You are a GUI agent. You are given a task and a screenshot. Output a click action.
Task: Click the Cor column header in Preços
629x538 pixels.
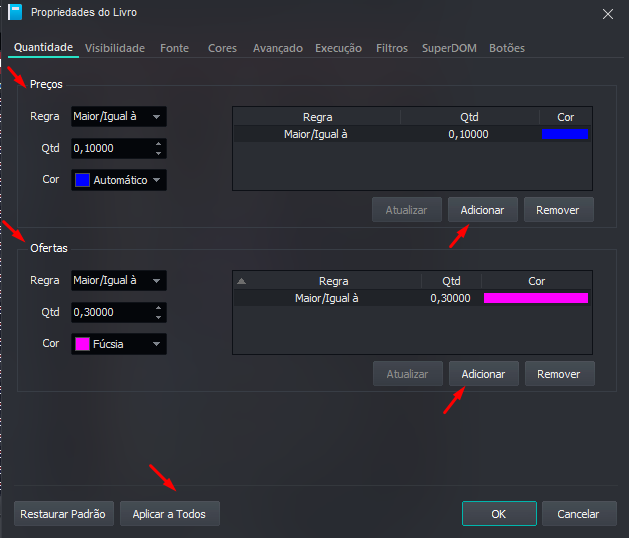coord(565,117)
